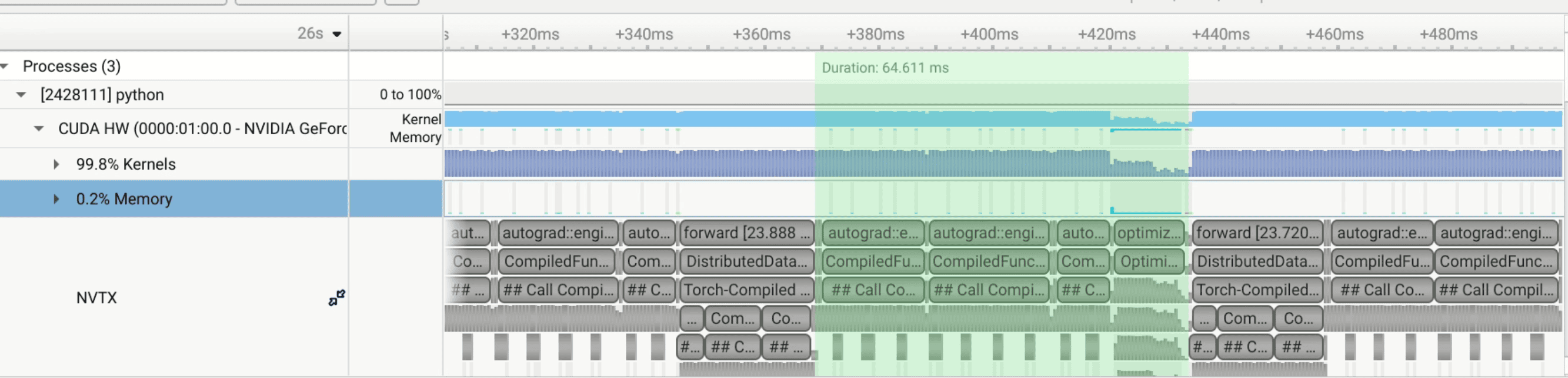Select the NVTX row label
The height and width of the screenshot is (378, 1568).
click(96, 297)
